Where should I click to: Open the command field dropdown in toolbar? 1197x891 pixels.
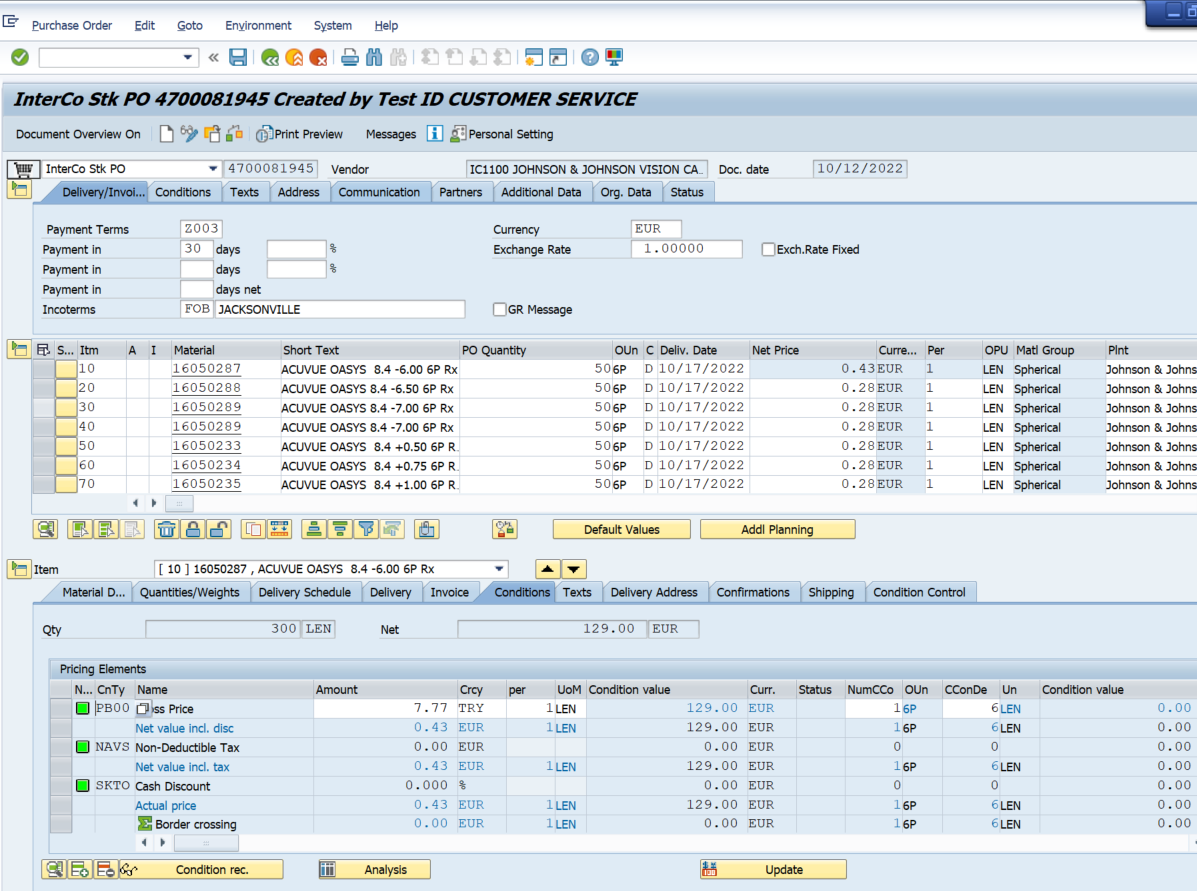[188, 57]
